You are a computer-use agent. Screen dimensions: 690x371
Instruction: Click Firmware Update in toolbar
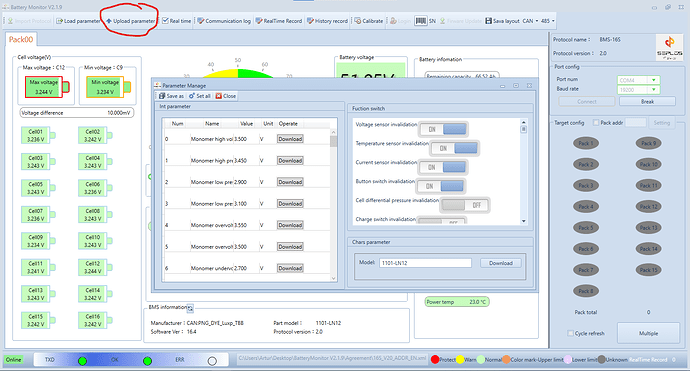point(461,21)
